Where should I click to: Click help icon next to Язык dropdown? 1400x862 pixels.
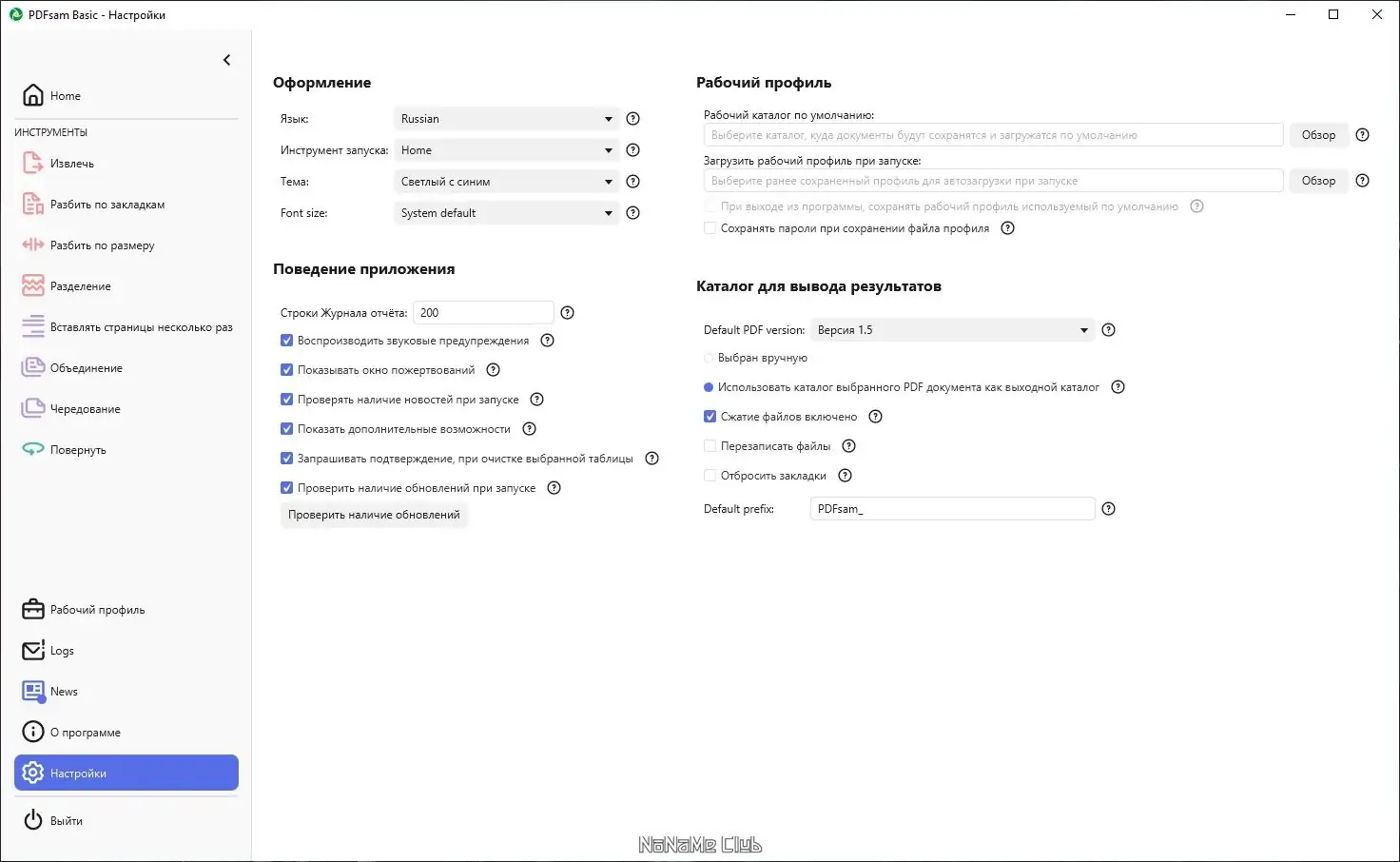click(x=633, y=119)
